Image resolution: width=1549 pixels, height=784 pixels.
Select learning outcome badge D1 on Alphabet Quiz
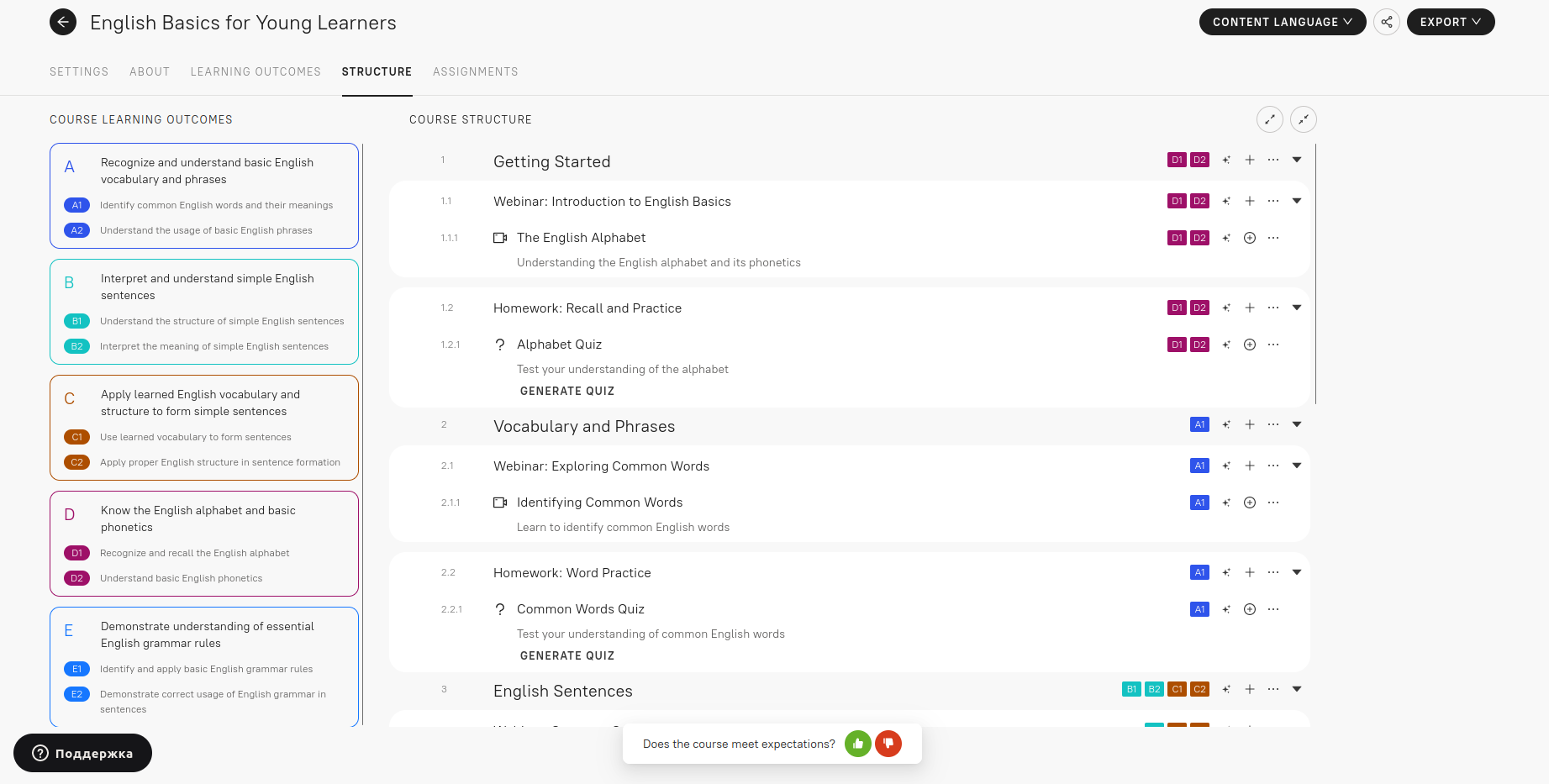click(x=1176, y=345)
